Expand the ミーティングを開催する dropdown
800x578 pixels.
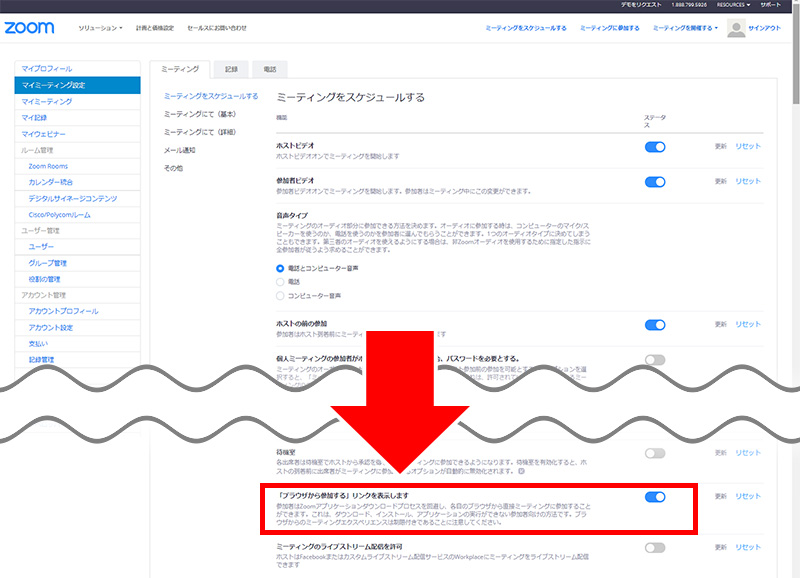(x=686, y=28)
